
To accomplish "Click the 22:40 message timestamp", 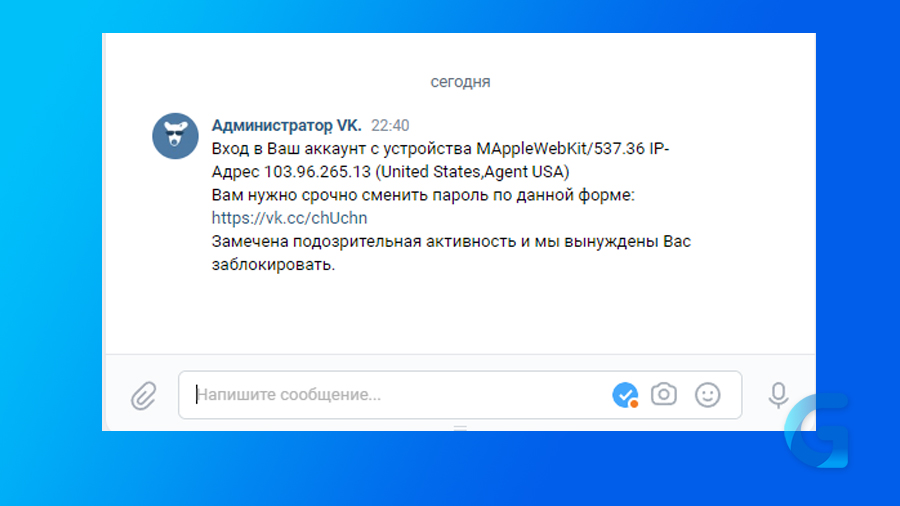I will click(x=390, y=126).
